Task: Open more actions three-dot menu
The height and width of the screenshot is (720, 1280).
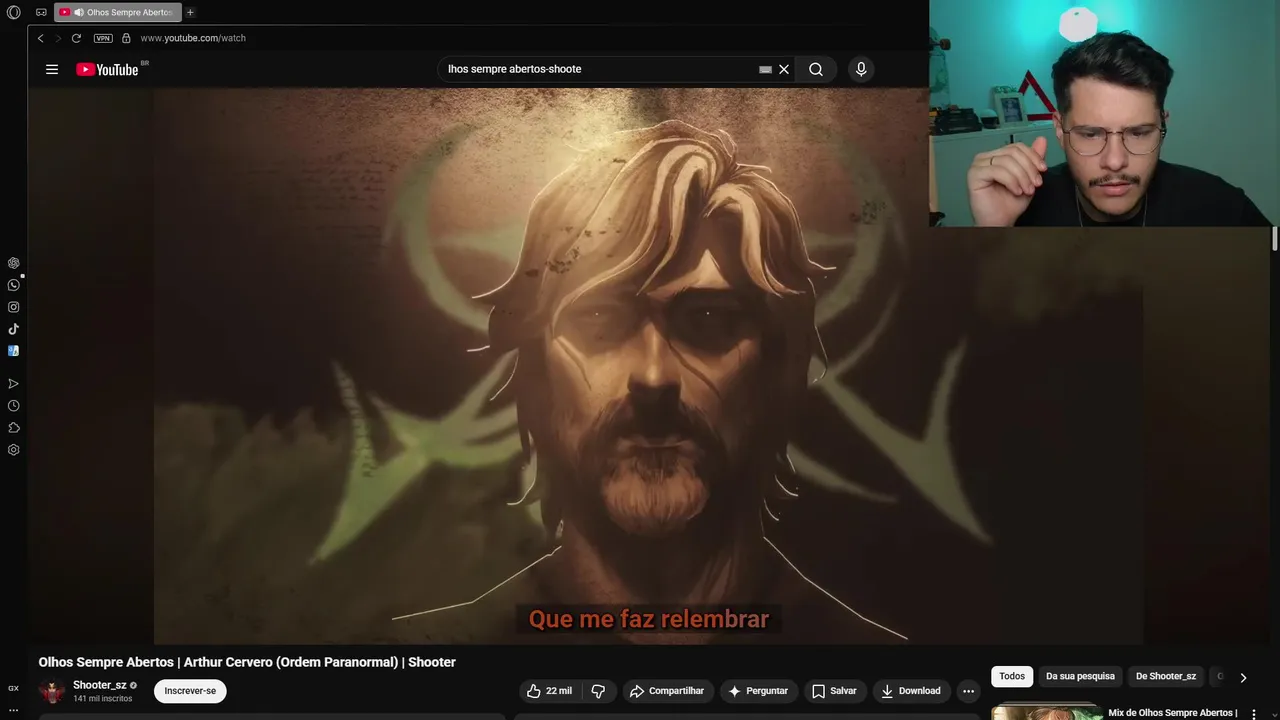Action: [x=968, y=691]
